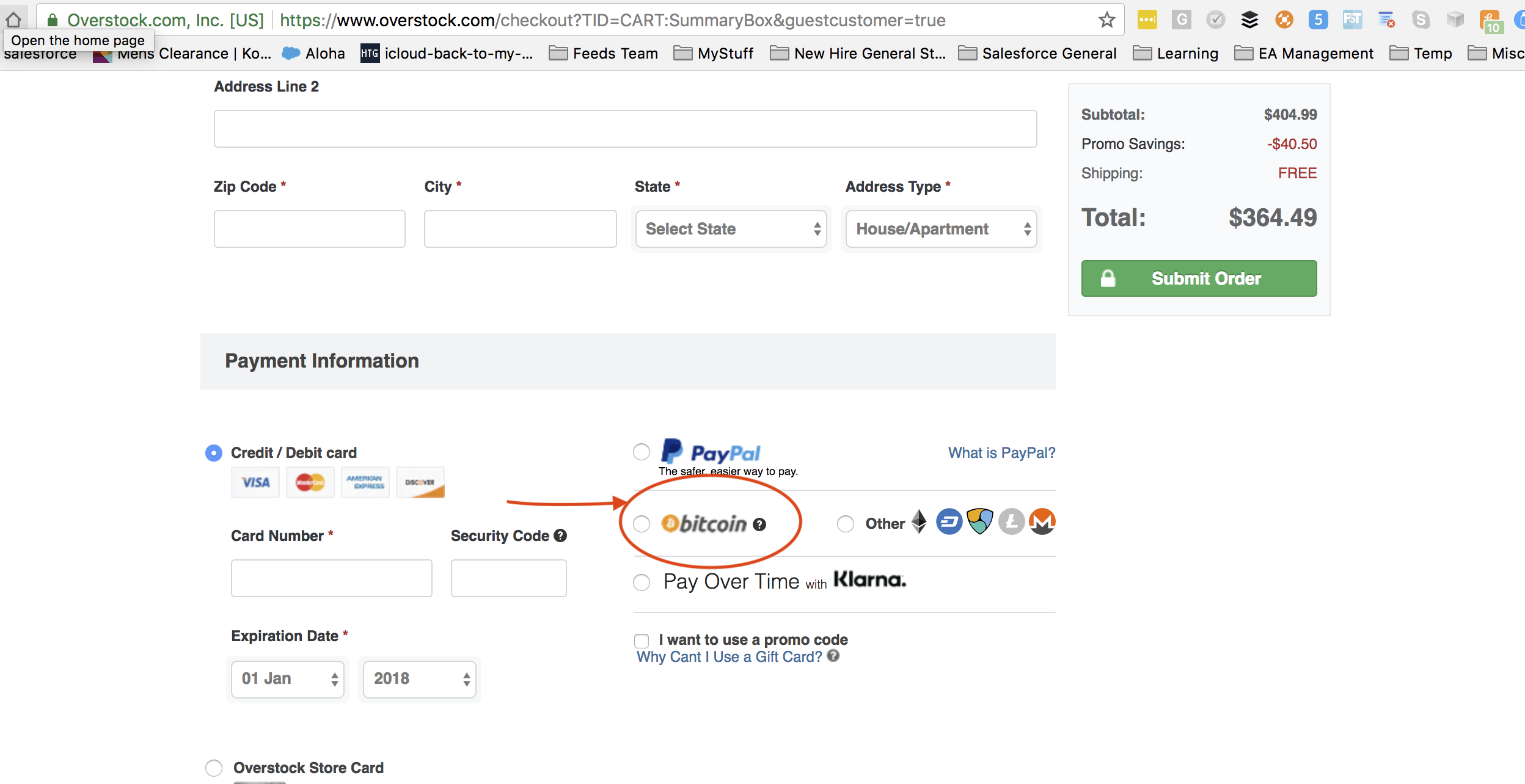Image resolution: width=1525 pixels, height=784 pixels.
Task: Open the What is PayPal? link
Action: (1001, 453)
